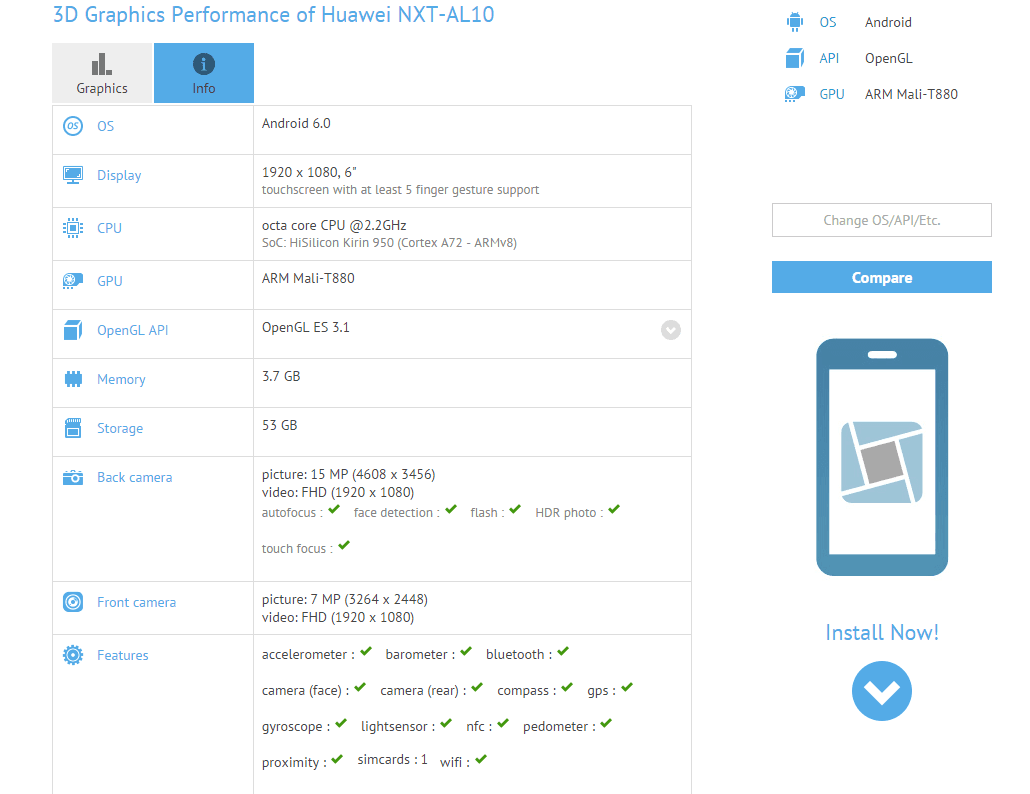This screenshot has height=794, width=1030.
Task: Click the 53 GB storage value
Action: click(280, 426)
